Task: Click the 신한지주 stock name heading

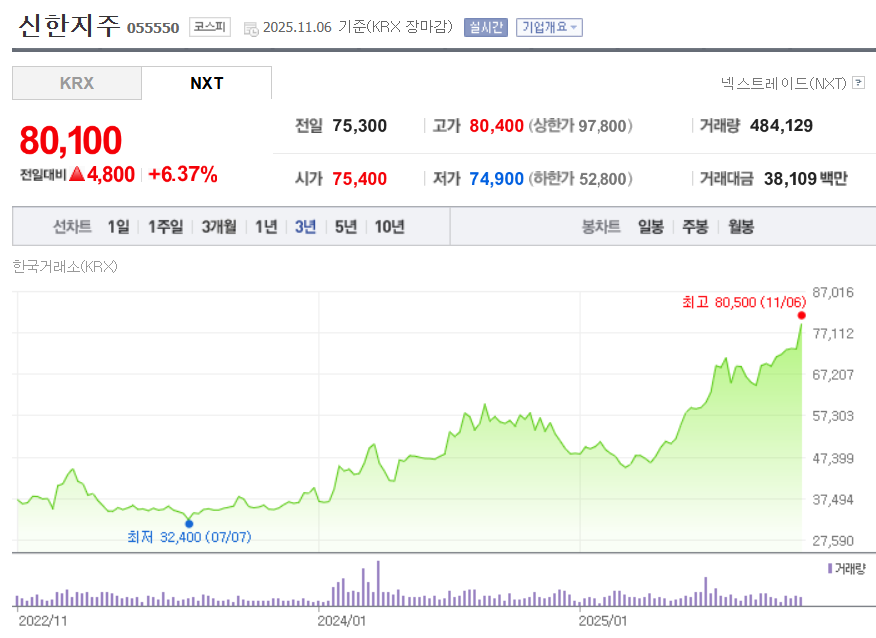Action: click(x=69, y=25)
